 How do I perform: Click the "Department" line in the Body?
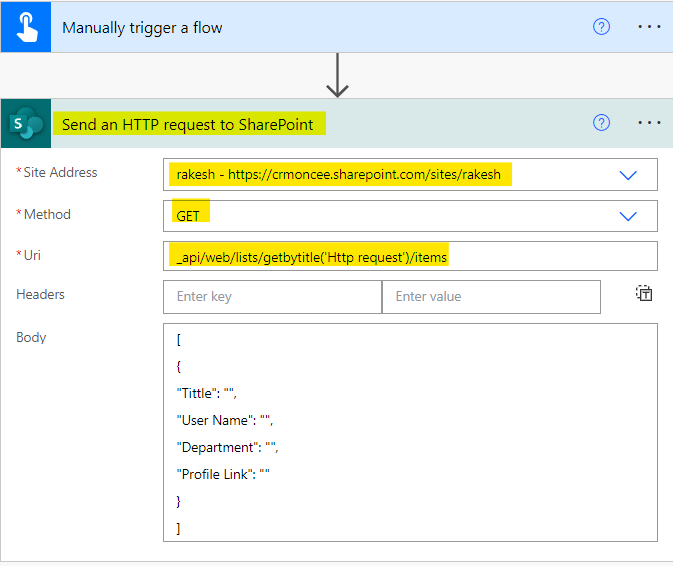pyautogui.click(x=227, y=447)
